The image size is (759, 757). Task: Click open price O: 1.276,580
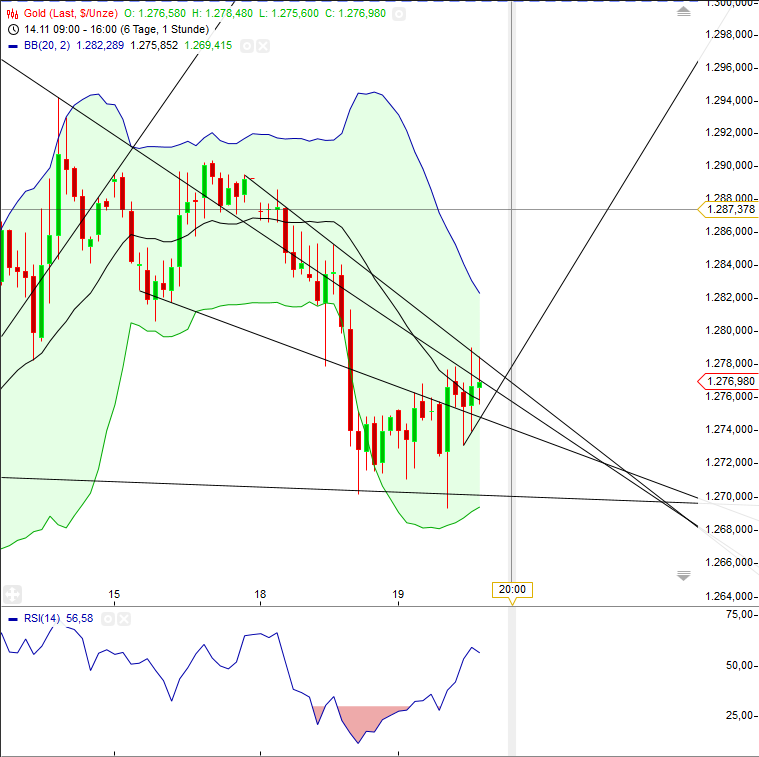point(155,13)
